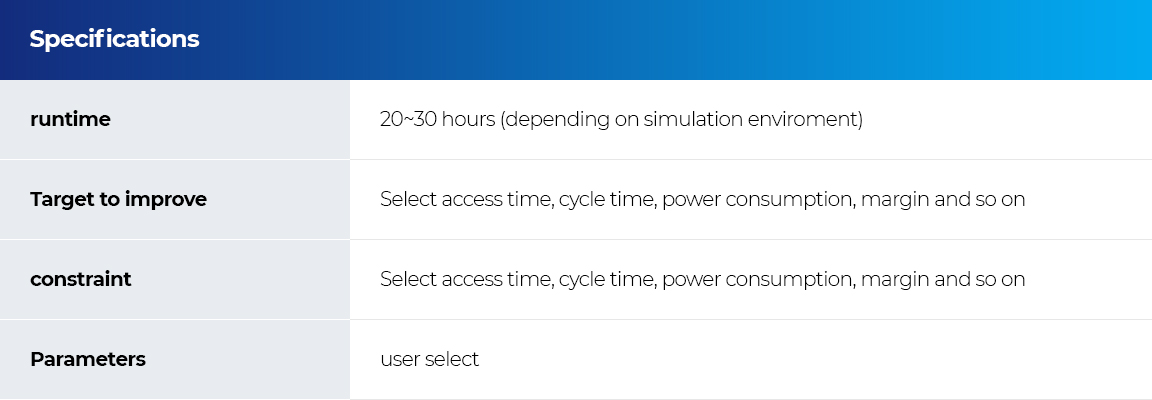The width and height of the screenshot is (1152, 400).
Task: Click the word 'Select' in constraint row
Action: (x=408, y=279)
